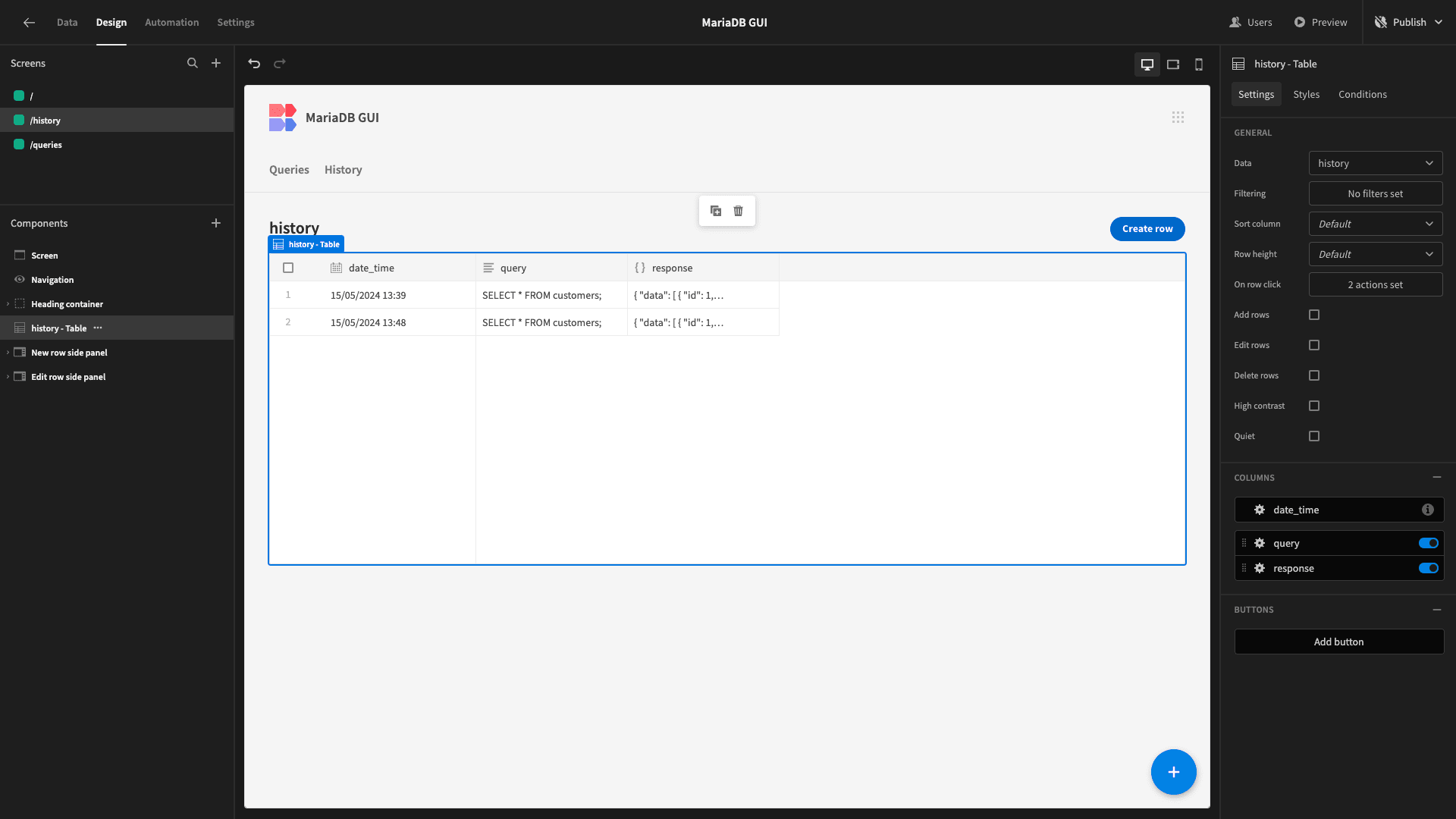This screenshot has width=1456, height=819.
Task: Toggle off the response column switch
Action: 1429,568
